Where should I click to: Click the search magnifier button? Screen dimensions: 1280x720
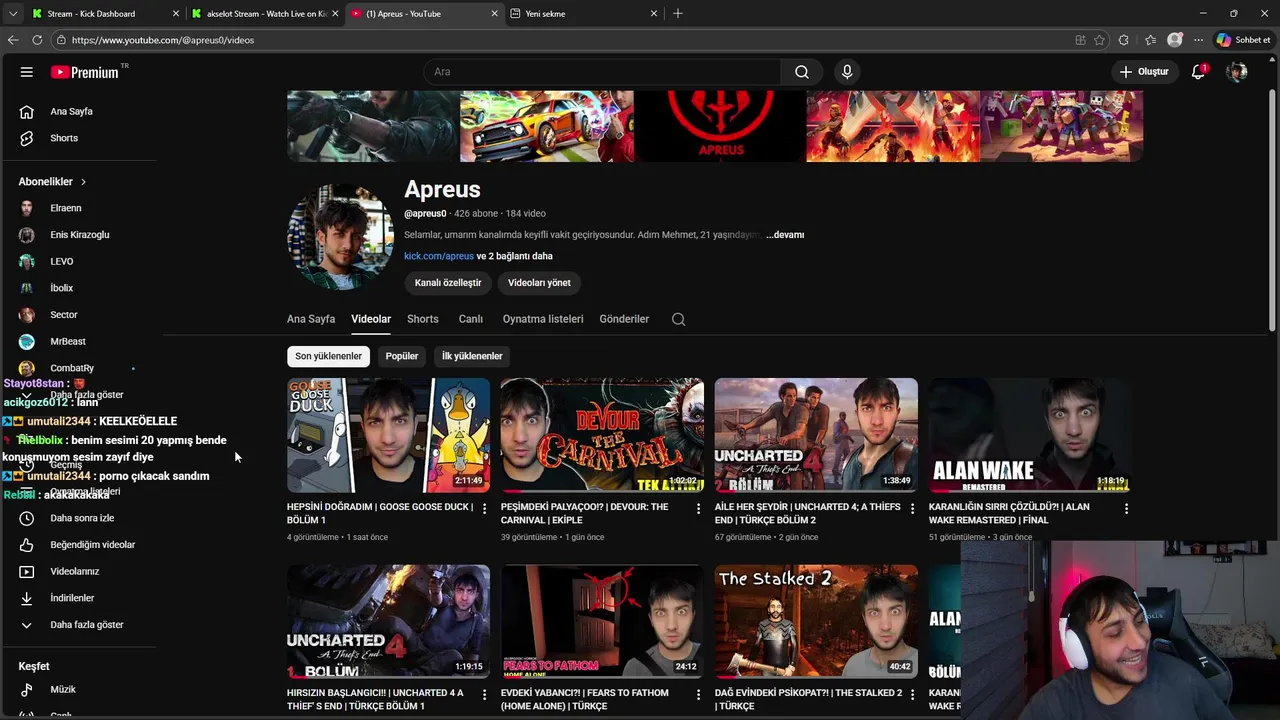tap(802, 72)
